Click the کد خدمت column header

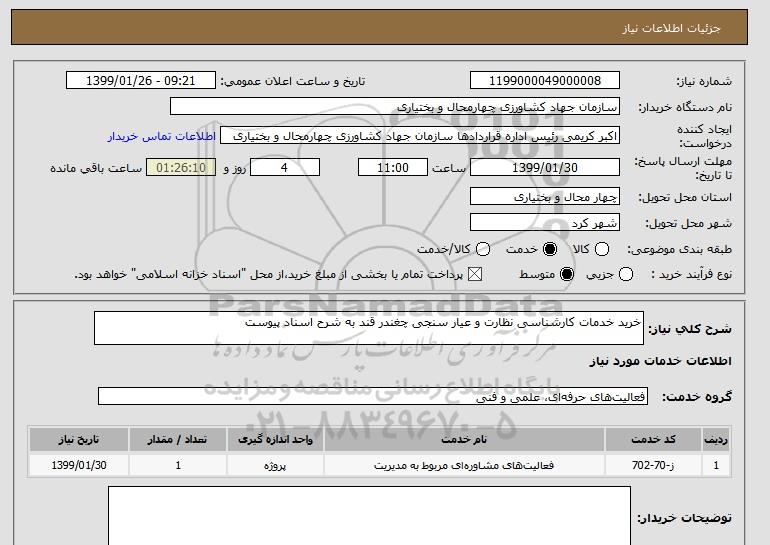pos(653,439)
